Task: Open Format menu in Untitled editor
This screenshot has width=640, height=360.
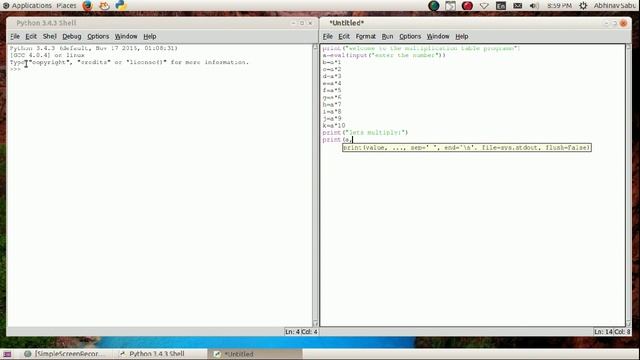Action: (366, 36)
